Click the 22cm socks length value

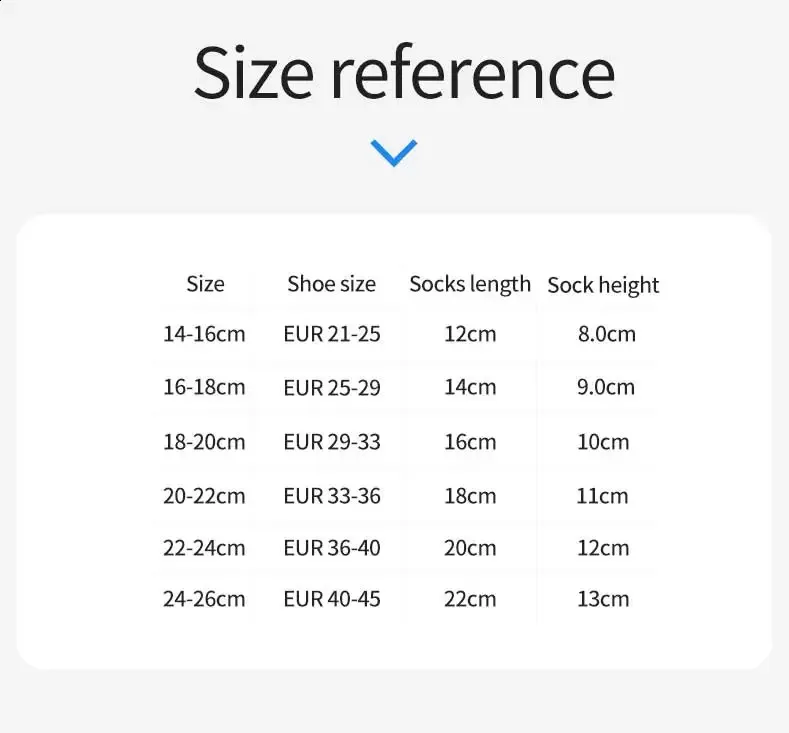point(470,599)
